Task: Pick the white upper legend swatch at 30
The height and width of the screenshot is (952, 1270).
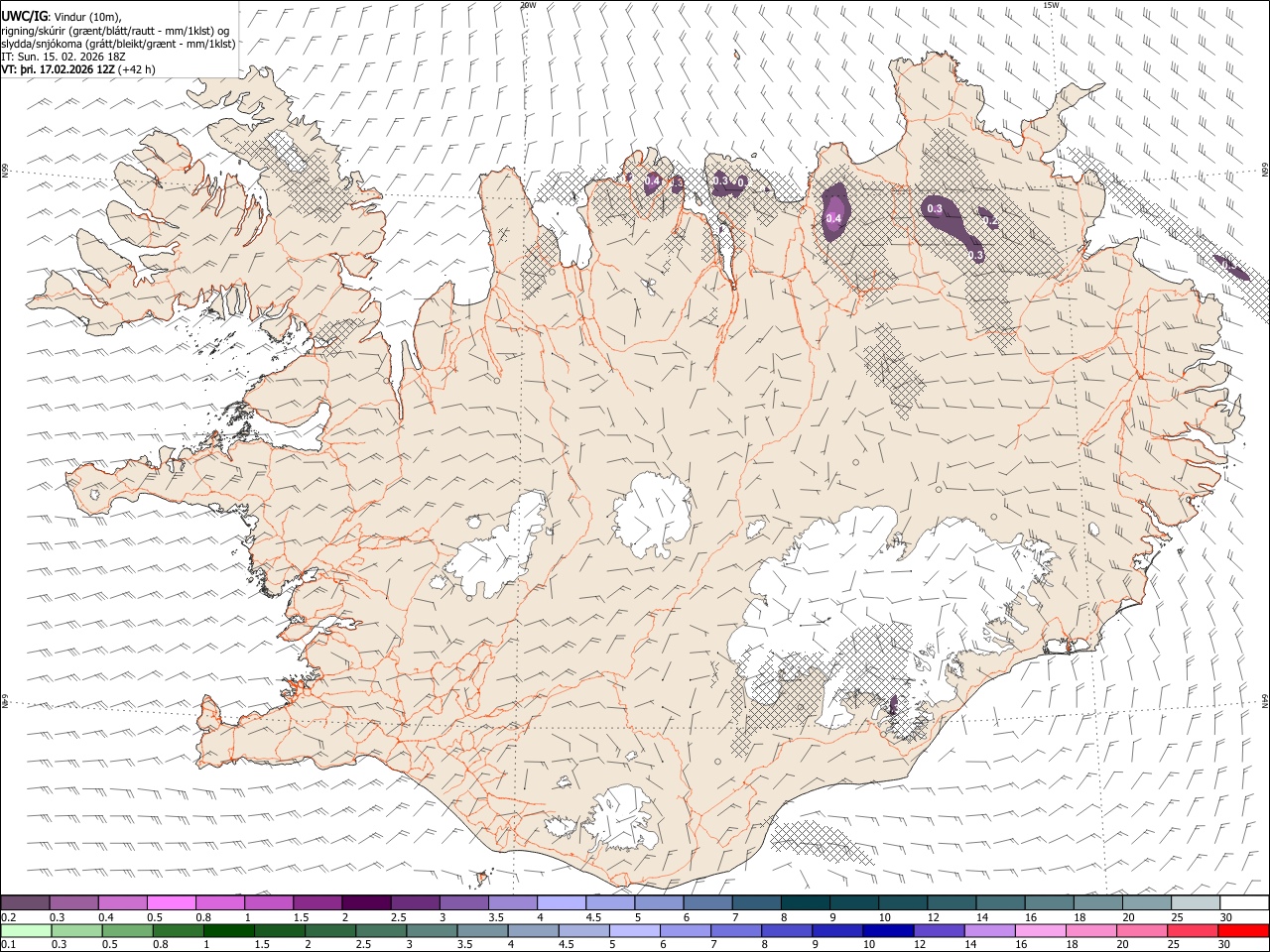Action: click(1243, 902)
